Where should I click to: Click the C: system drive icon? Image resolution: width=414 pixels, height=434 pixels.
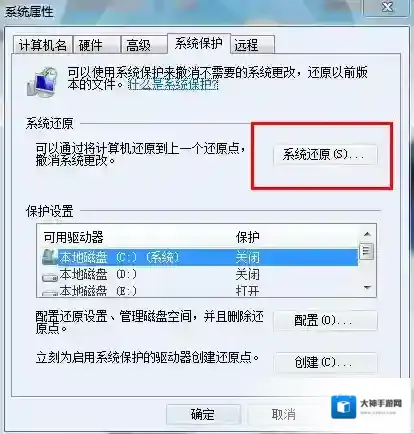click(50, 257)
